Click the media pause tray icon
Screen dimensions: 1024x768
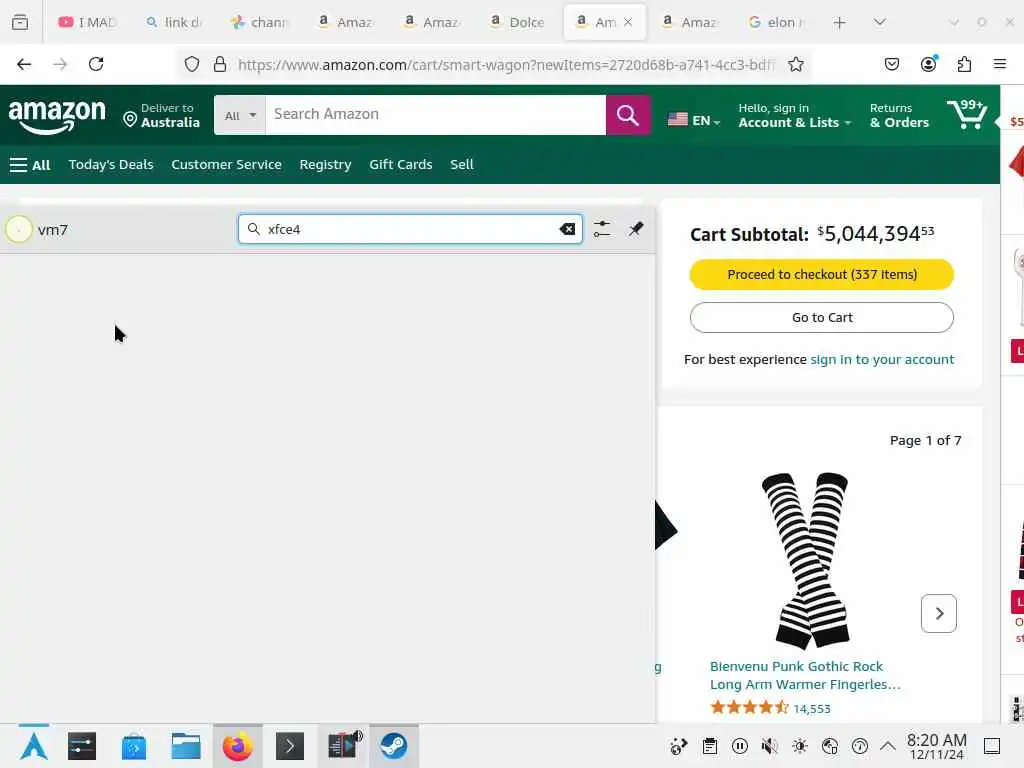tap(740, 746)
